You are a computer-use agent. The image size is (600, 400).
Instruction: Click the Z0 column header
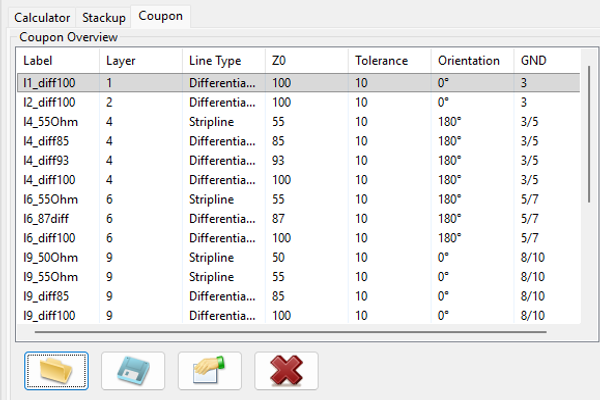(x=306, y=61)
